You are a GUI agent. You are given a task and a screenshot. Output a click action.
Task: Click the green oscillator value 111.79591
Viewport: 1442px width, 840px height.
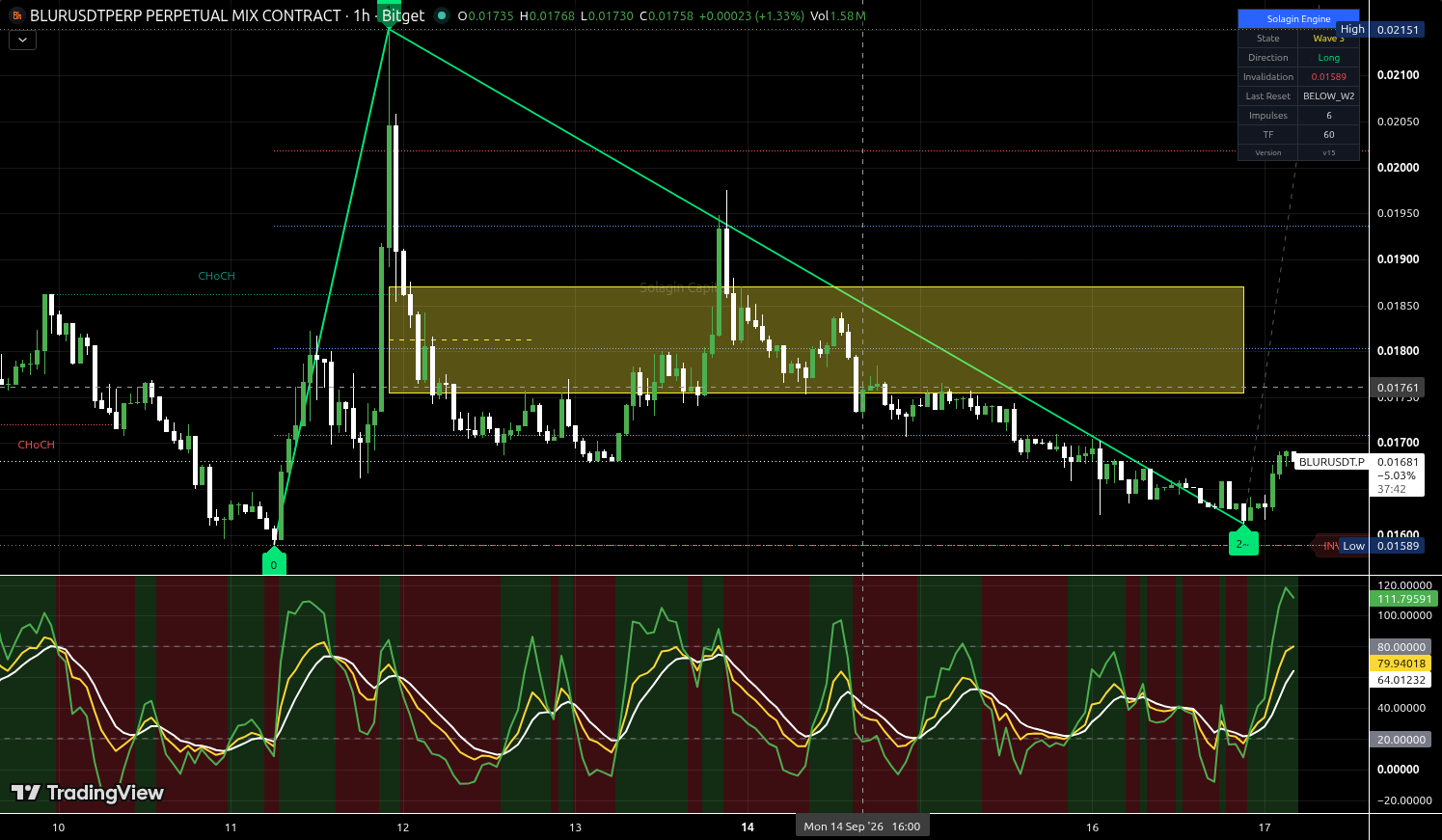[1404, 599]
